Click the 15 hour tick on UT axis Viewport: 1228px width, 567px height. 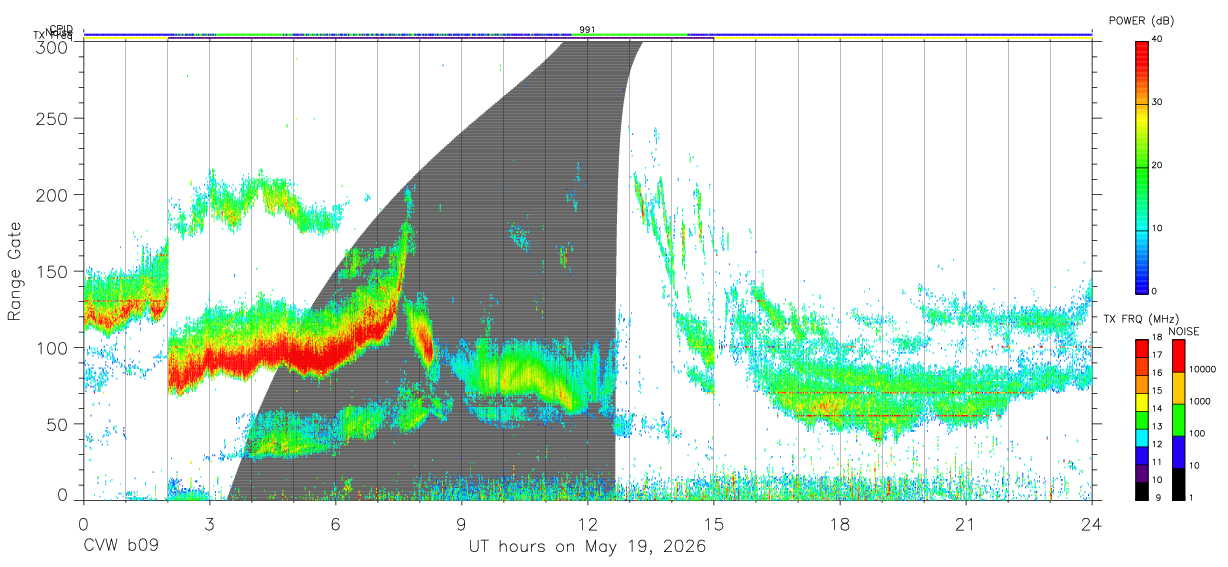[713, 524]
